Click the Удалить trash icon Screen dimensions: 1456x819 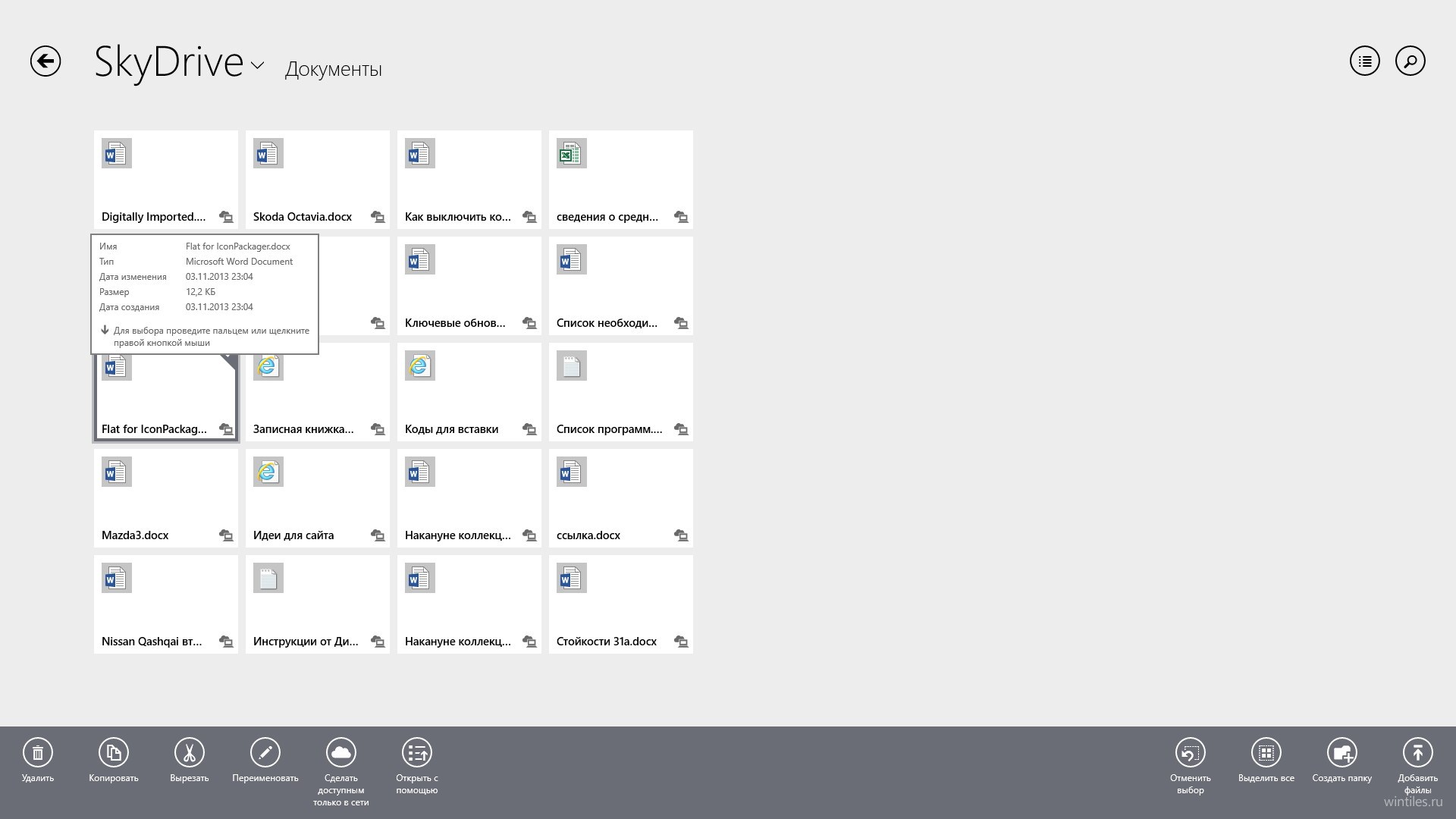tap(38, 752)
